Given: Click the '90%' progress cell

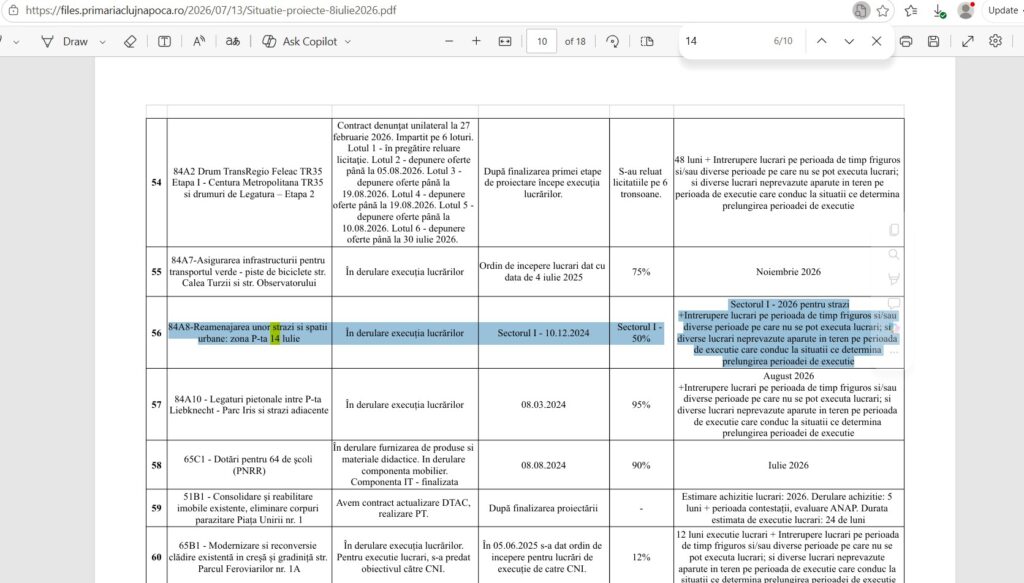Looking at the screenshot, I should (x=641, y=465).
